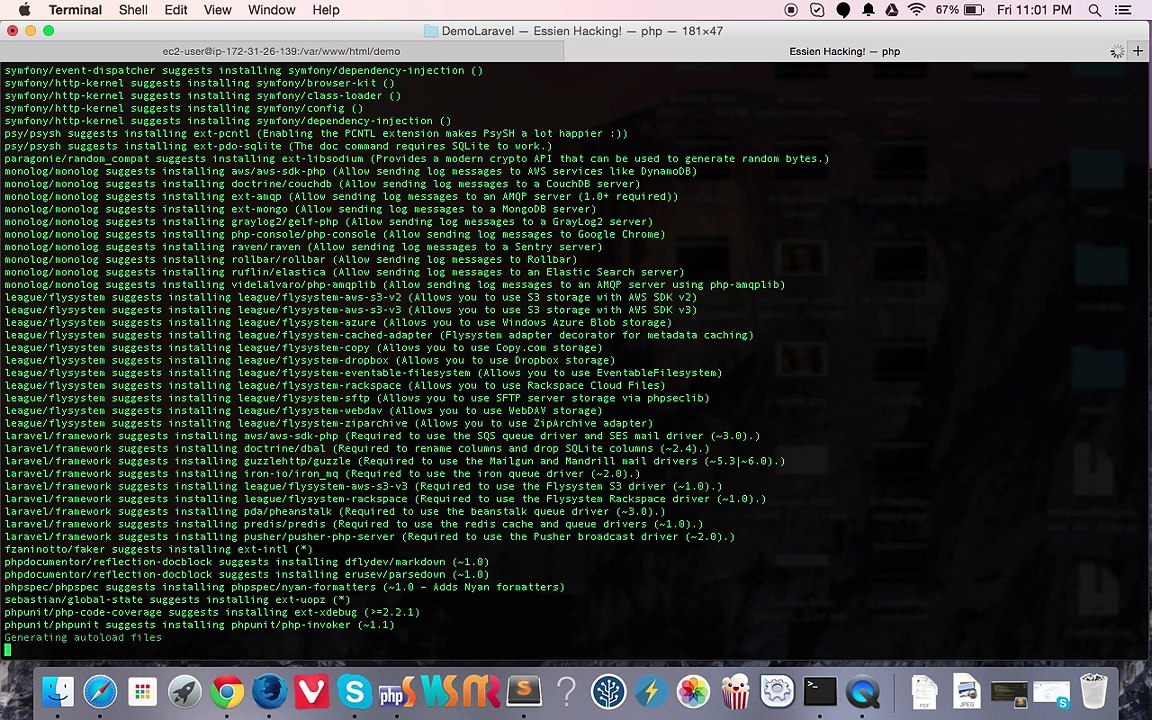This screenshot has height=720, width=1152.
Task: Click the 'phpspec/phpspec suggests installing phpspec/nyan-formatters' line
Action: (284, 587)
